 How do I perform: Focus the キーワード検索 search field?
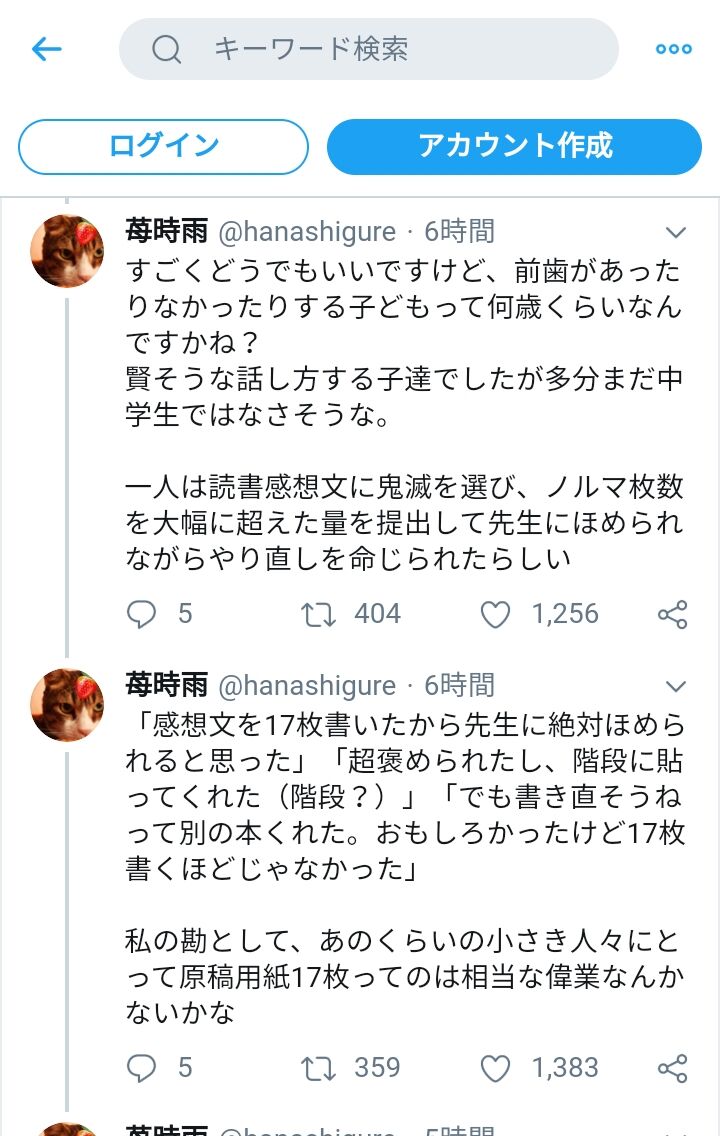(369, 49)
